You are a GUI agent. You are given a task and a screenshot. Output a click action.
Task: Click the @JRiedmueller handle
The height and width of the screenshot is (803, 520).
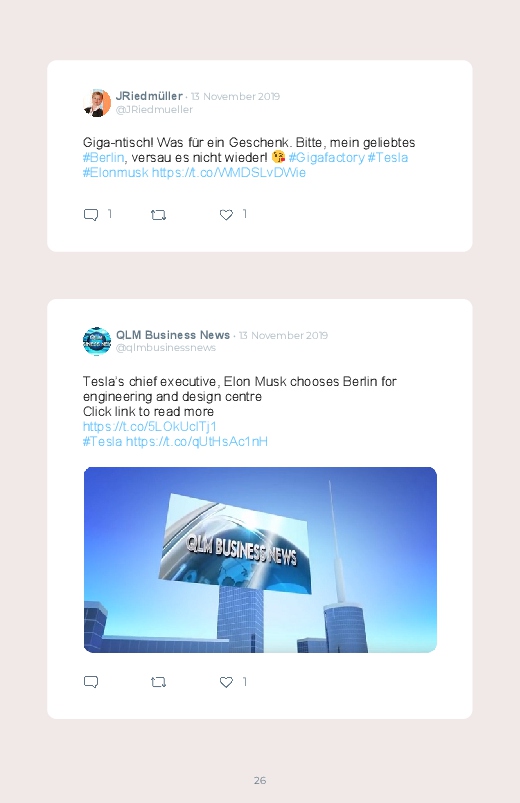154,110
